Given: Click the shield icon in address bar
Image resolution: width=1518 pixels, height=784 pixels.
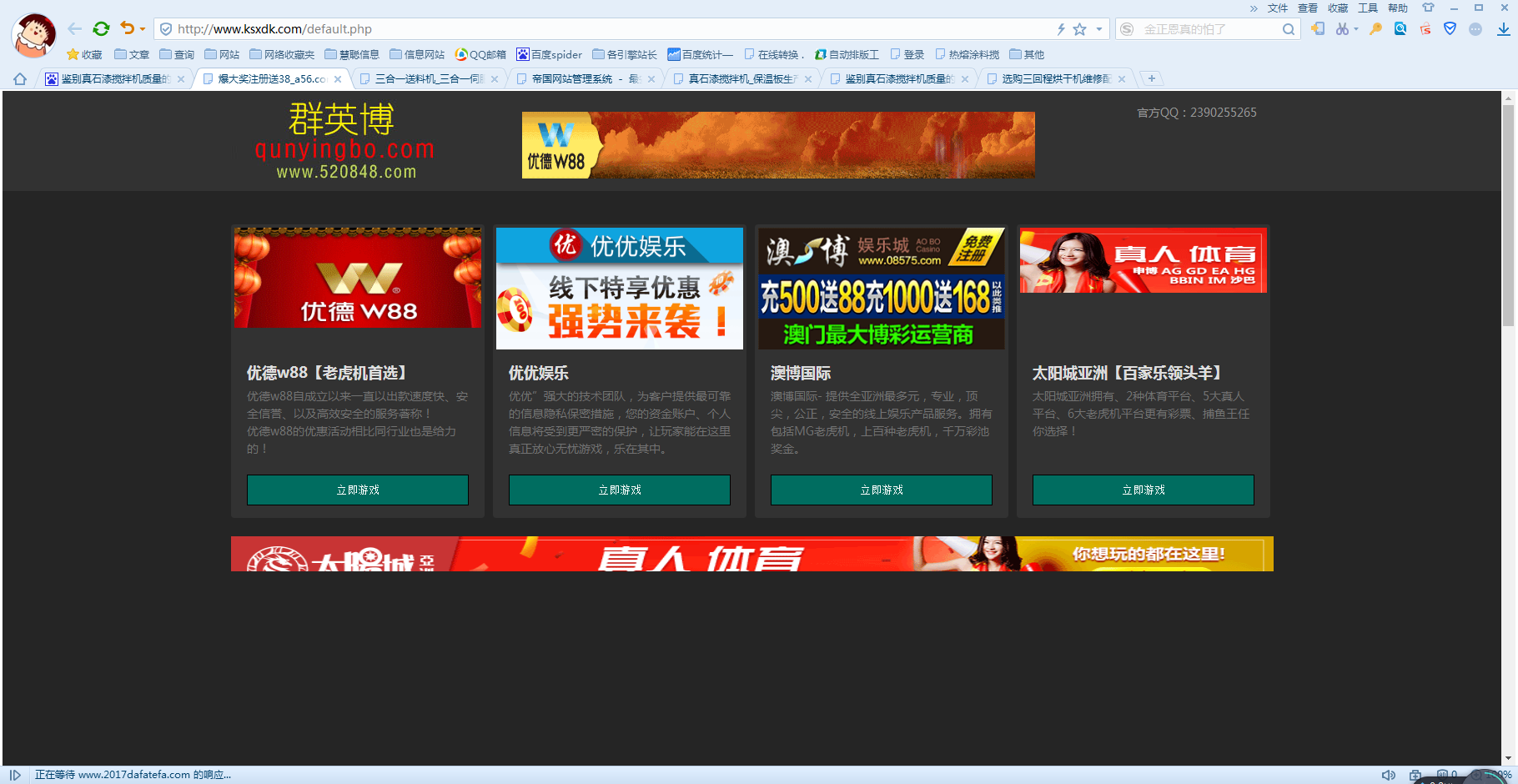Looking at the screenshot, I should click(166, 29).
